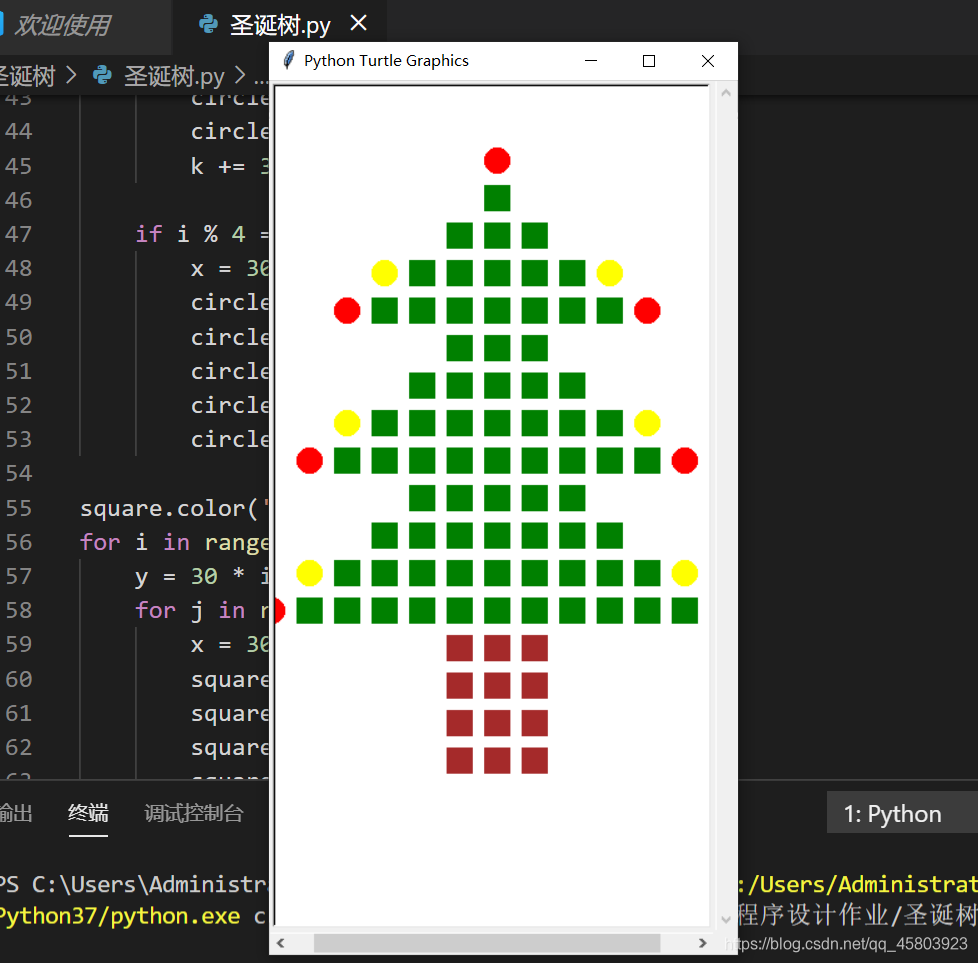Image resolution: width=978 pixels, height=963 pixels.
Task: Open the '1: Python' terminal selector dropdown
Action: [x=901, y=813]
